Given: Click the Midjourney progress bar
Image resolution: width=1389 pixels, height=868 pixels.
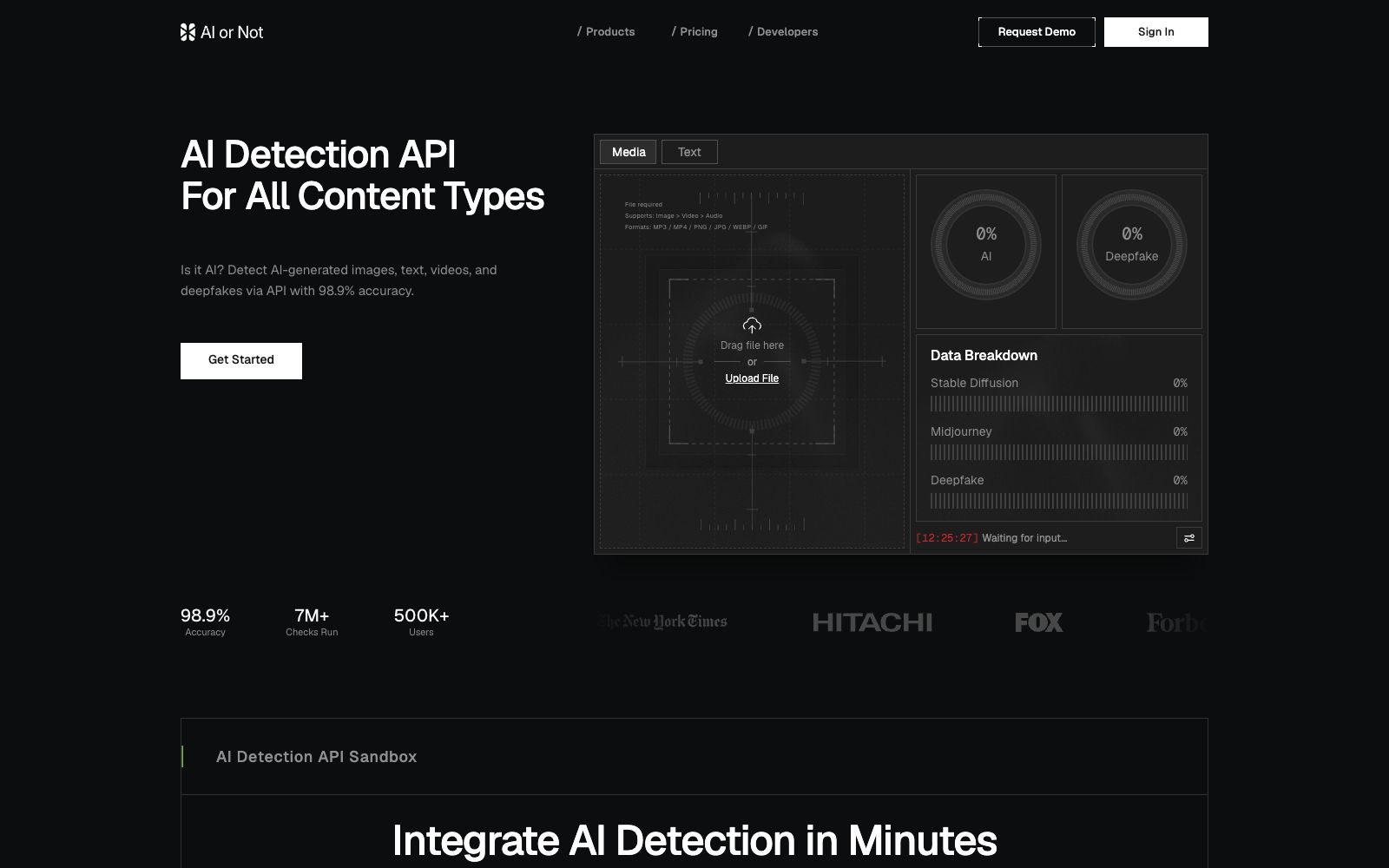Looking at the screenshot, I should (1059, 452).
